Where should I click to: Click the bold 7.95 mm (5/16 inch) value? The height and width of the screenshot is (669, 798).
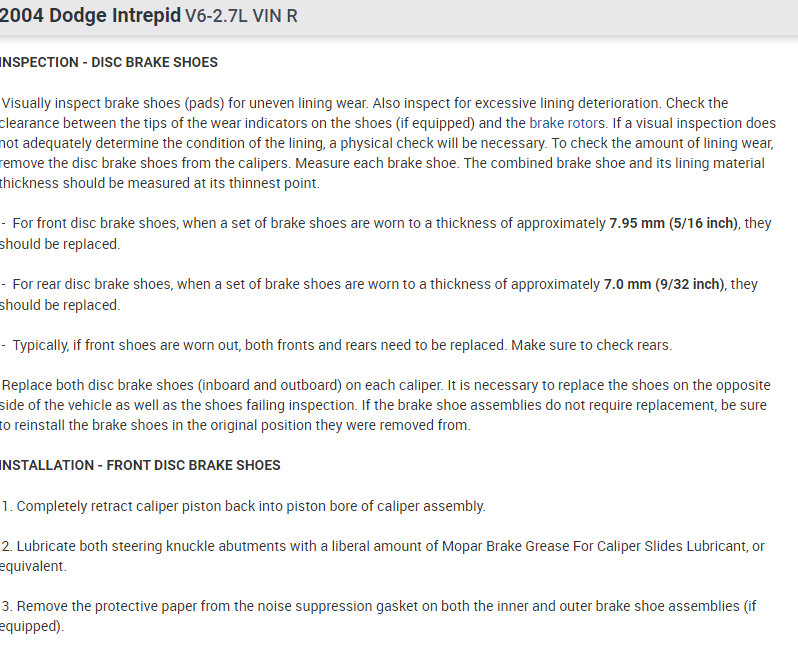point(674,223)
